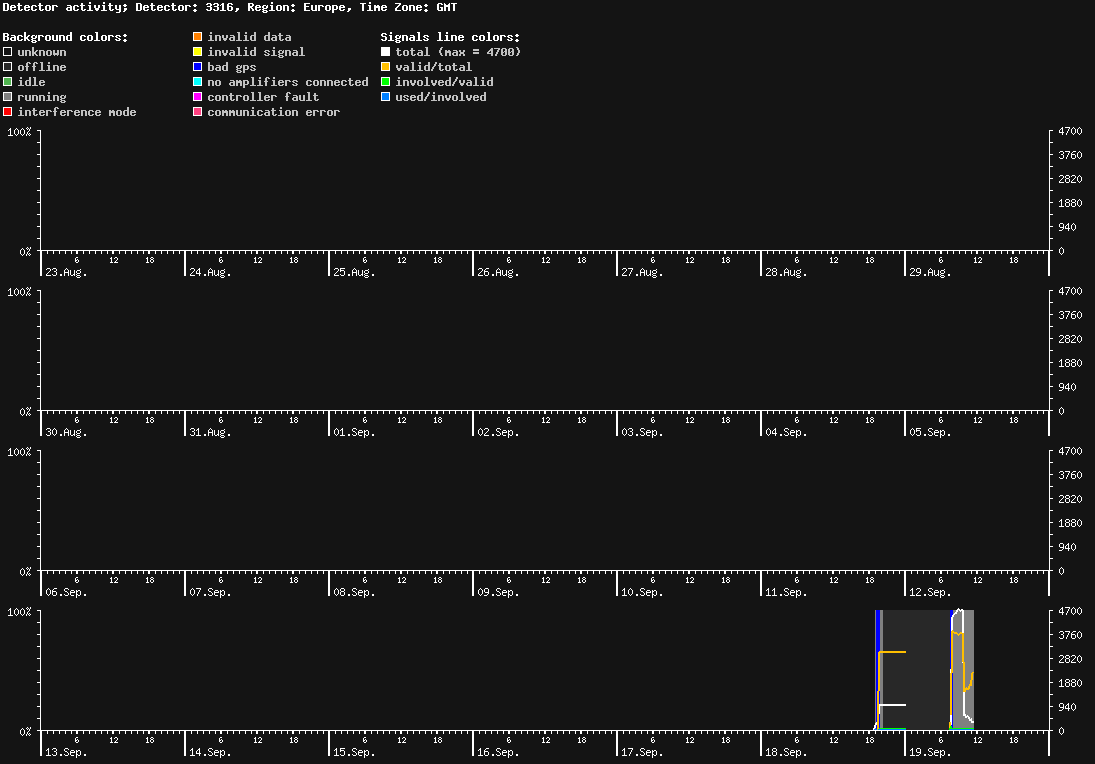This screenshot has width=1095, height=764.
Task: Click the offline background color swatch
Action: click(x=8, y=67)
